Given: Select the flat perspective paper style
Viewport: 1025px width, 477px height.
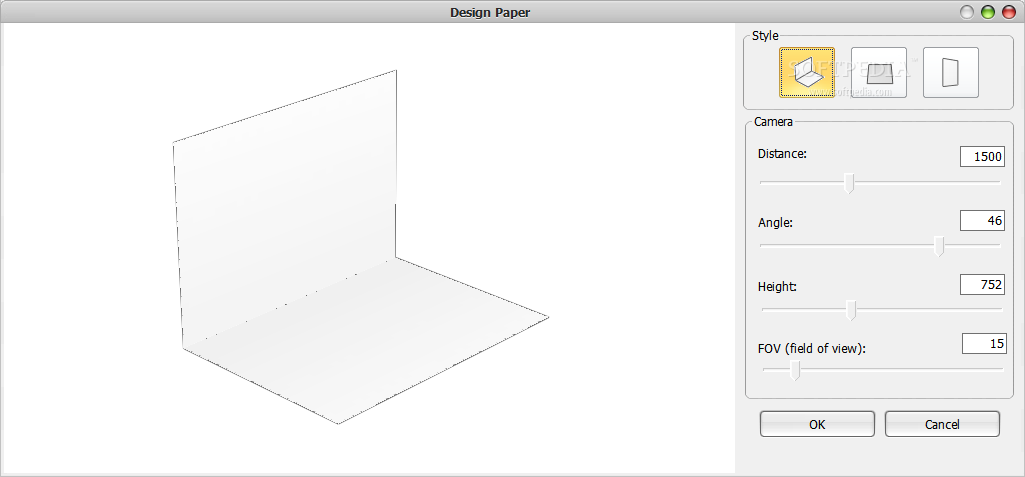Looking at the screenshot, I should (879, 73).
